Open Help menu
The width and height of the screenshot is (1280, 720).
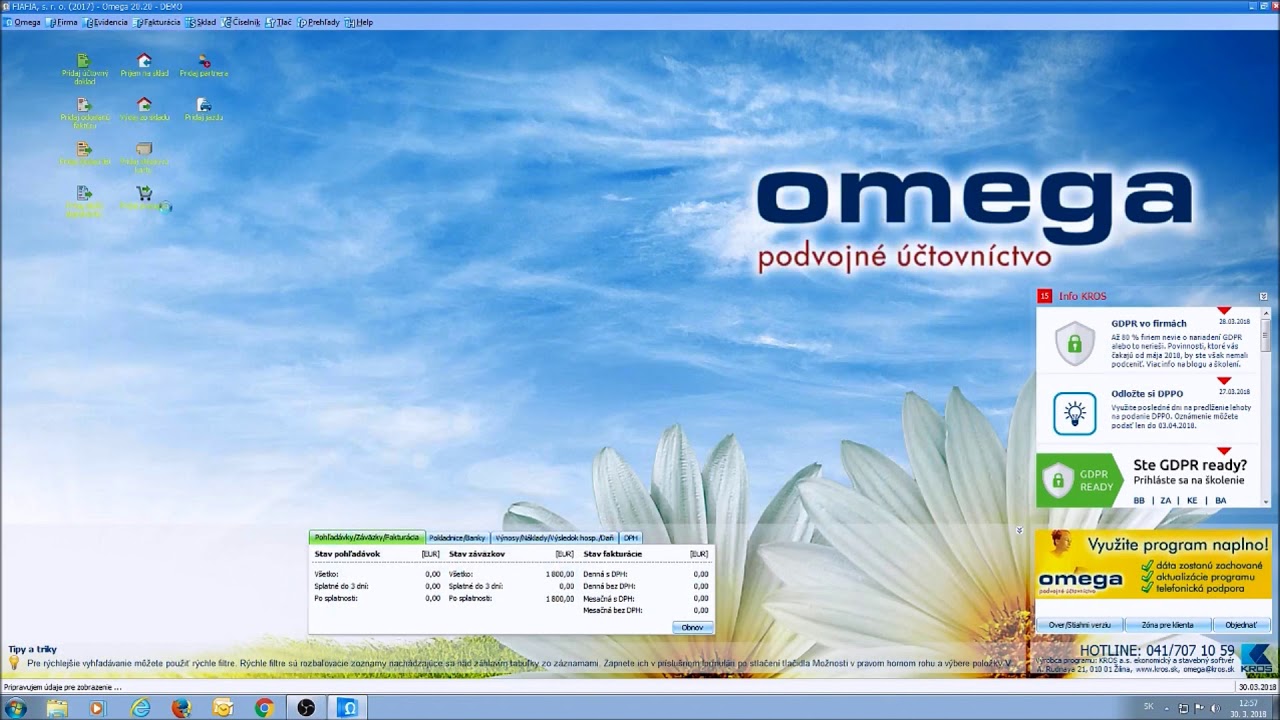point(359,22)
